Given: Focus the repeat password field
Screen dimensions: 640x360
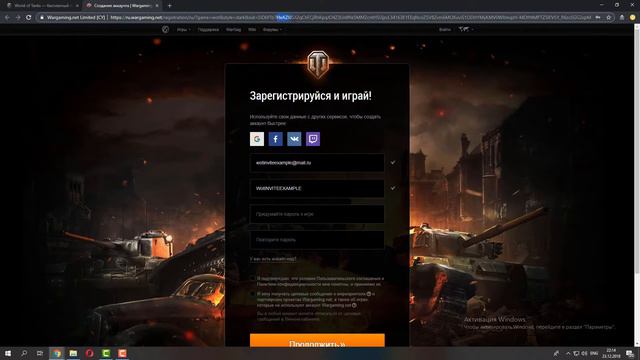Looking at the screenshot, I should pyautogui.click(x=317, y=240).
